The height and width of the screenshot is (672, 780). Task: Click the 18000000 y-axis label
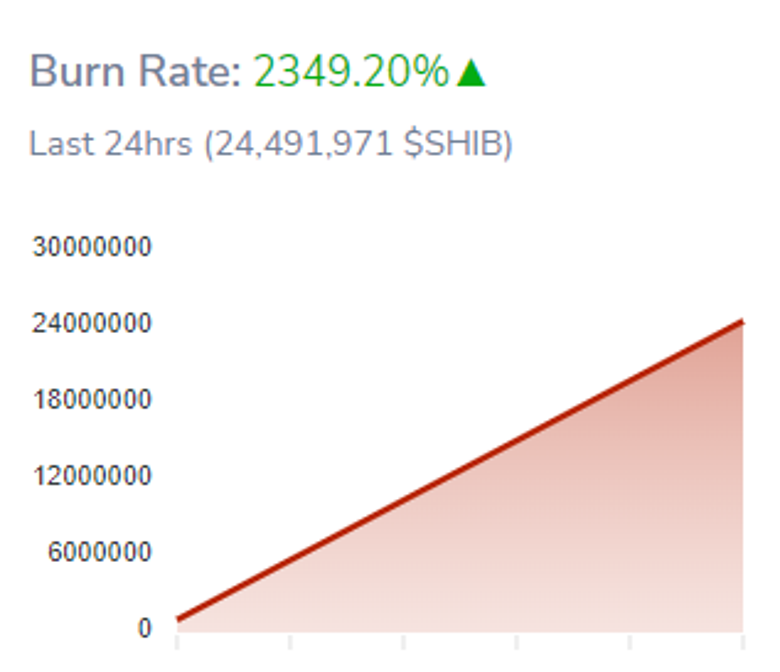pyautogui.click(x=92, y=399)
